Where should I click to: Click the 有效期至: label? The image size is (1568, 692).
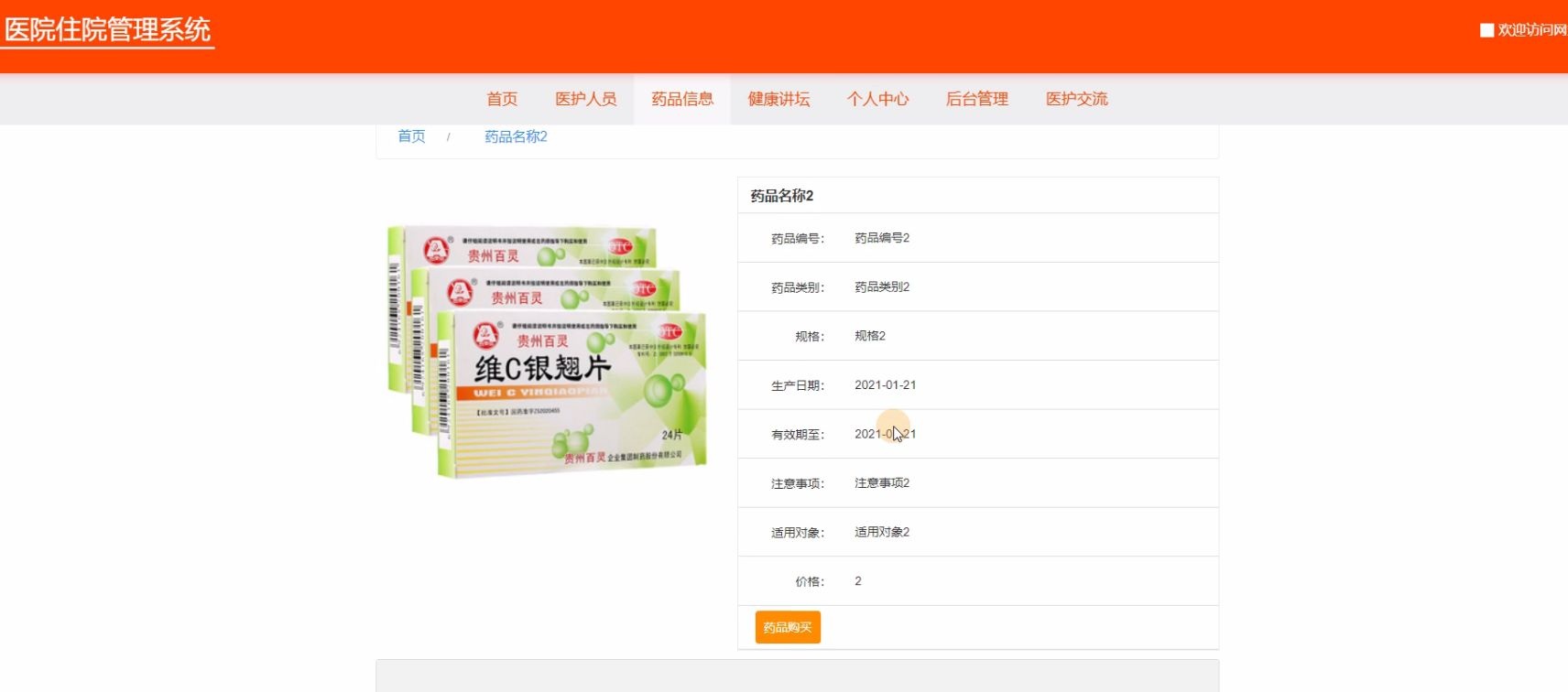coord(798,435)
